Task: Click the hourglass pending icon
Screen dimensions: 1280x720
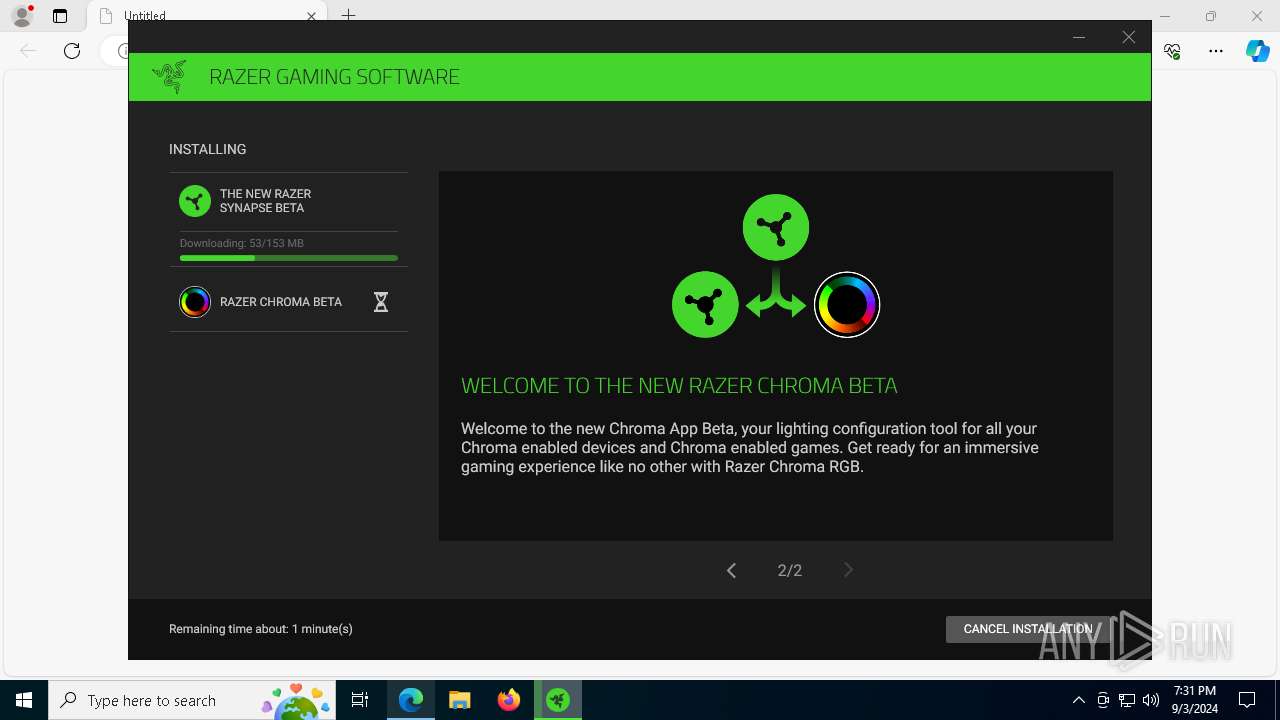Action: click(381, 302)
